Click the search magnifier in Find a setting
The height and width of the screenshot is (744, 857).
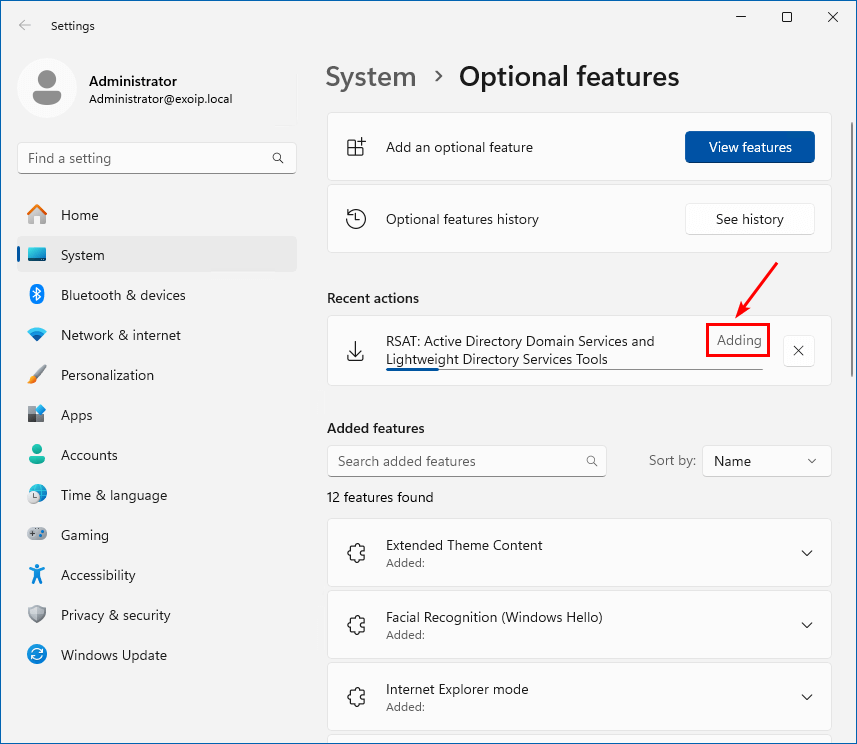tap(278, 158)
